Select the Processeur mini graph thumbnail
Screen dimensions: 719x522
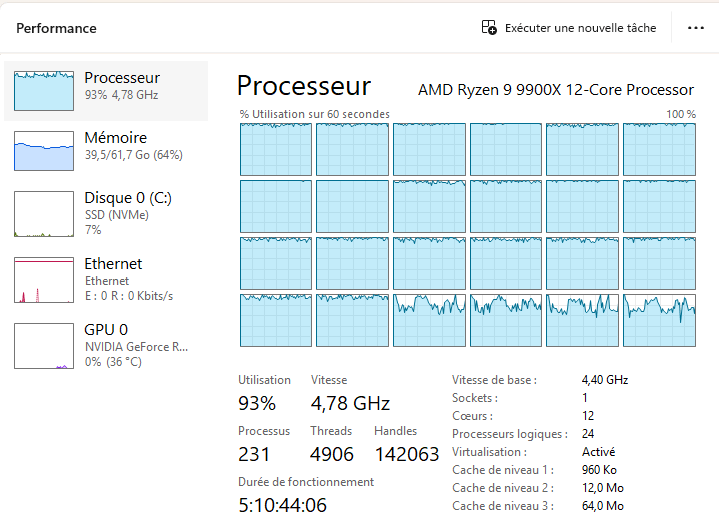44,90
